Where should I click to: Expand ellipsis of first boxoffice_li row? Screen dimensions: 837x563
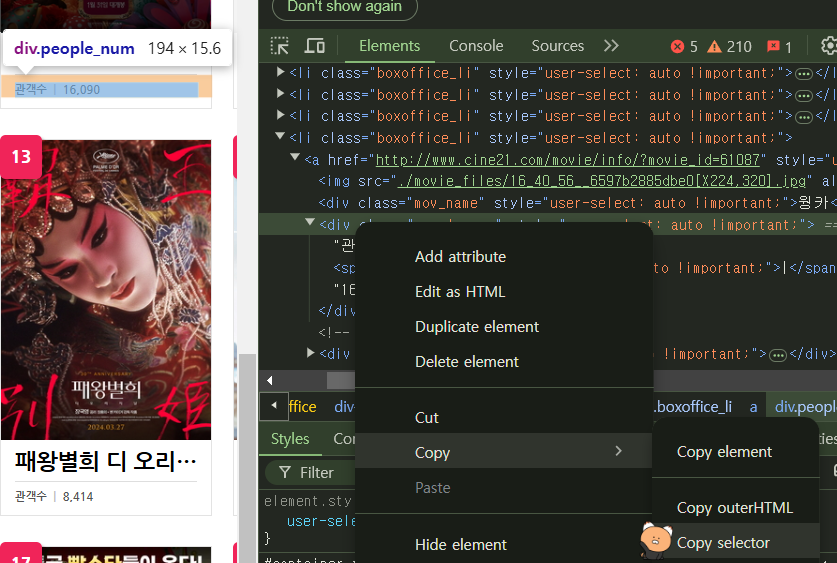[x=803, y=74]
